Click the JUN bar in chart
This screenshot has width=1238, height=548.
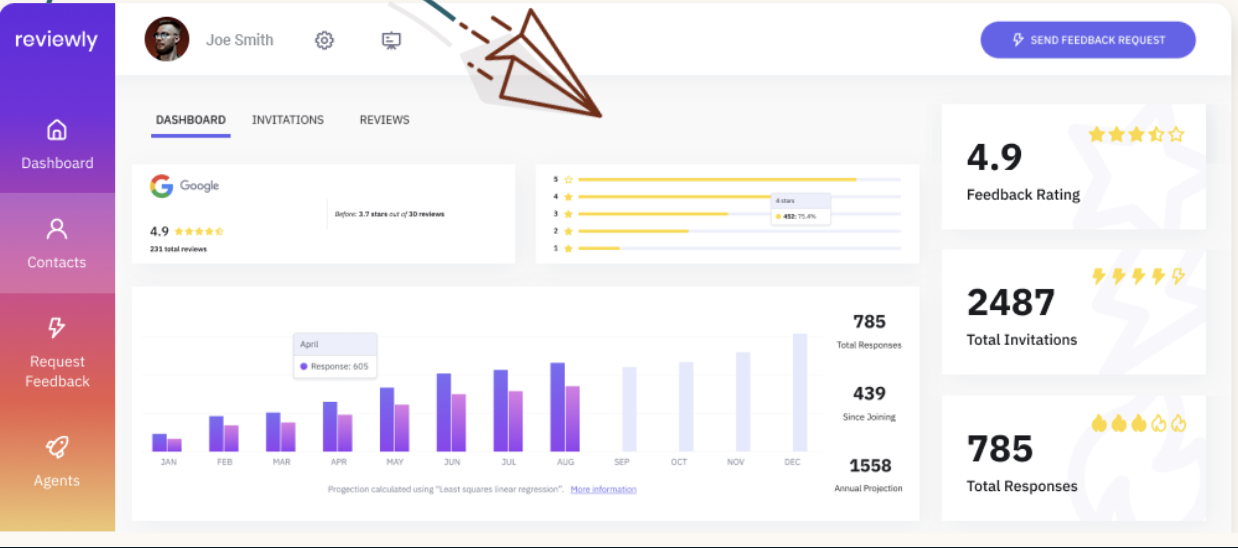[x=452, y=413]
